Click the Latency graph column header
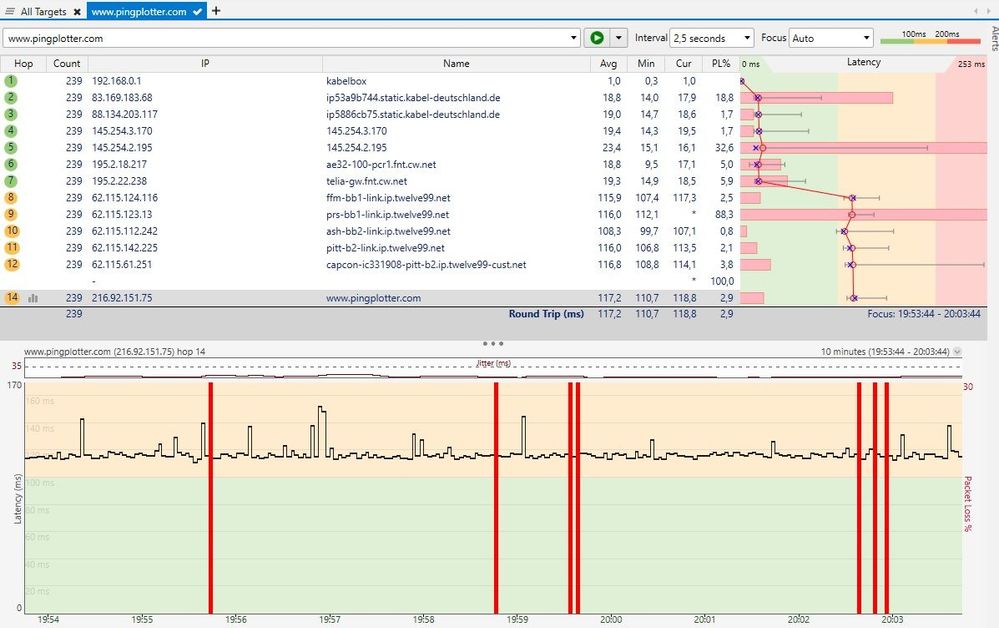999x628 pixels. 863,62
